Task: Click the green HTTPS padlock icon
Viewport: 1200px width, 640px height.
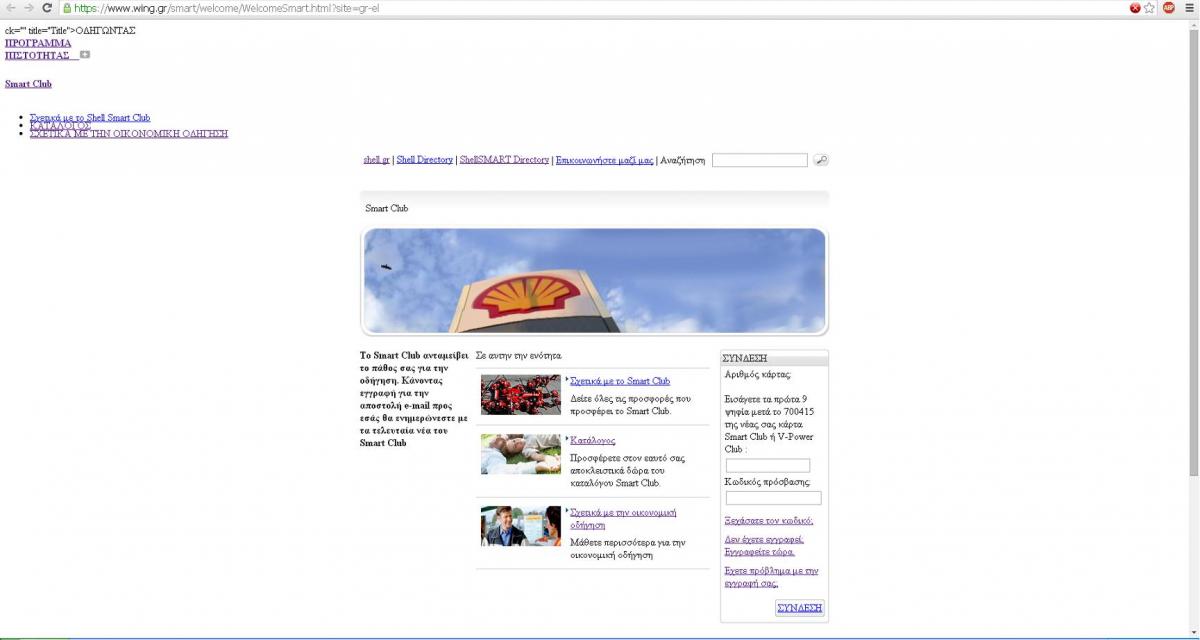Action: [x=66, y=8]
